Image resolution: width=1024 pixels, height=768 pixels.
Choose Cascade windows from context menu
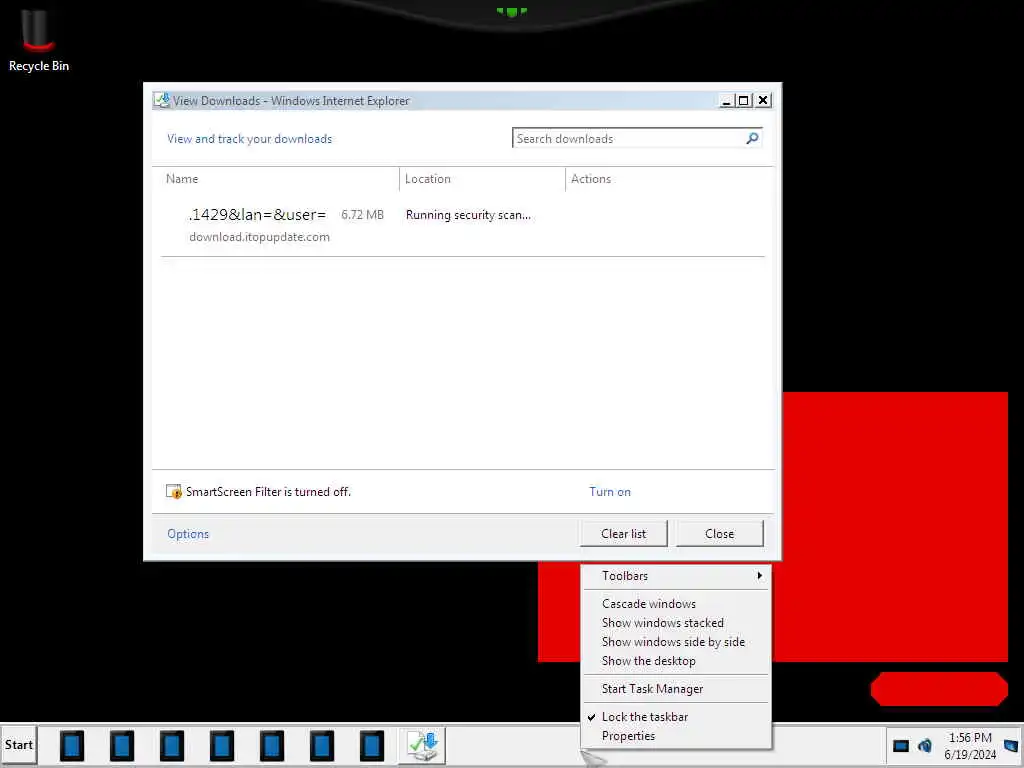[676, 603]
